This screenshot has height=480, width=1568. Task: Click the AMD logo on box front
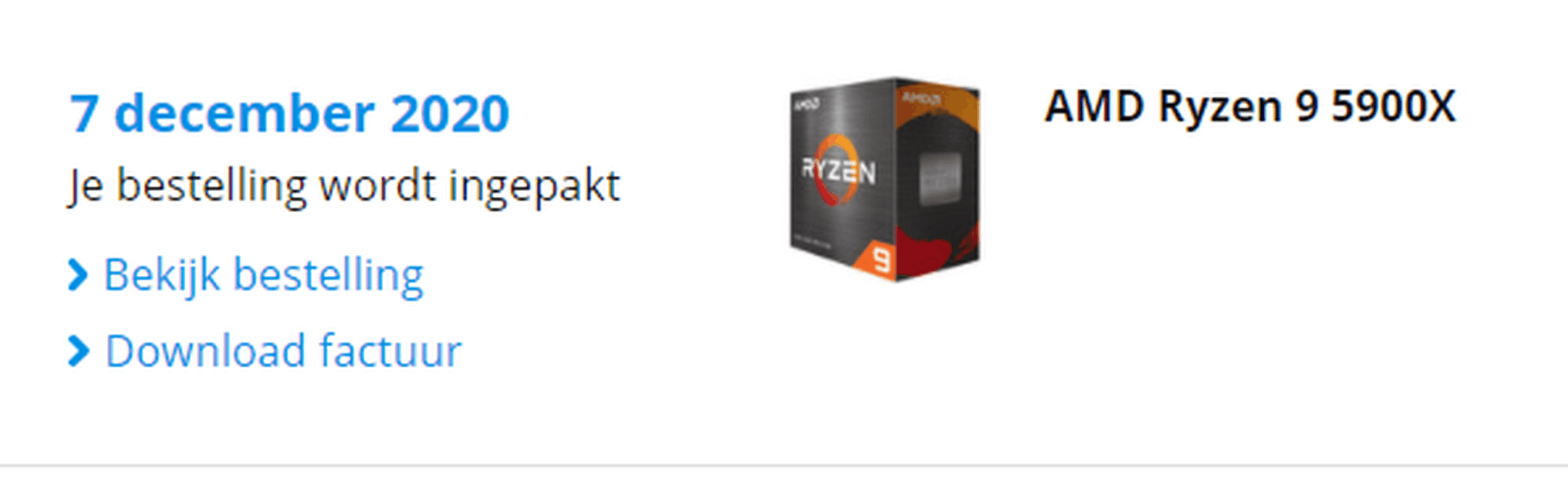coord(806,105)
